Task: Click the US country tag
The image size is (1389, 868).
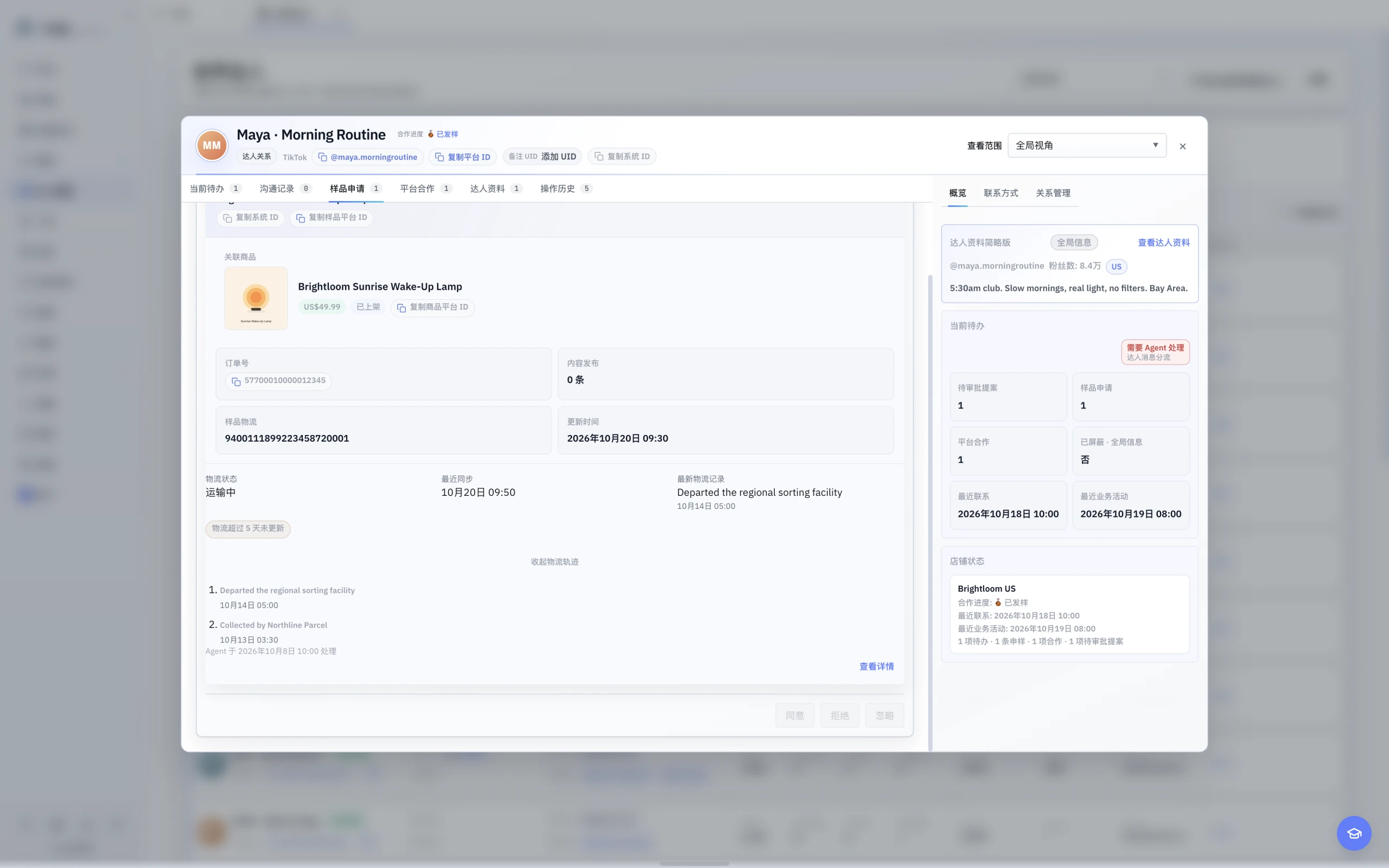Action: coord(1116,266)
